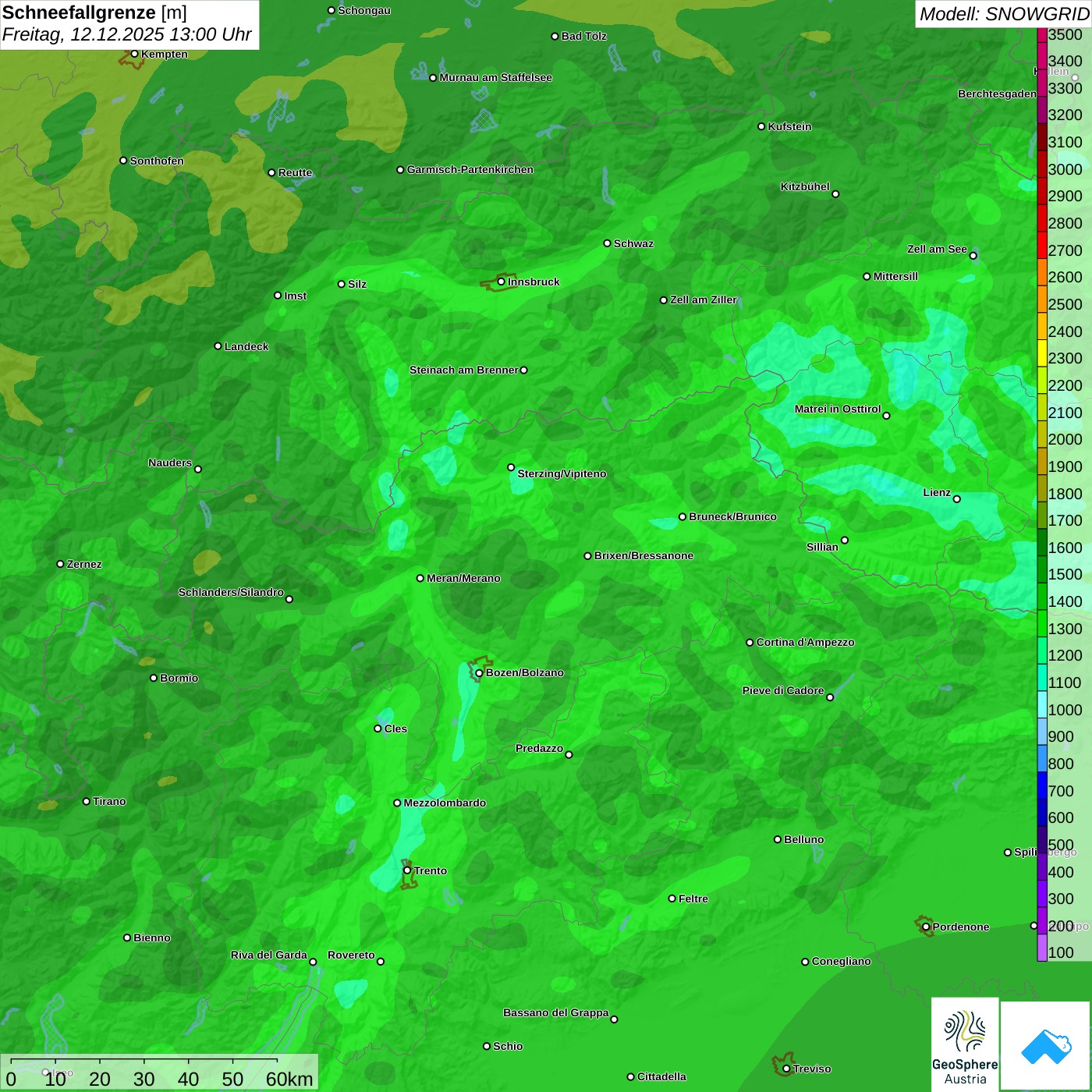Click the date Freitag, 12.12.2025 13:00 Uhr
Image resolution: width=1092 pixels, height=1092 pixels.
pyautogui.click(x=127, y=35)
